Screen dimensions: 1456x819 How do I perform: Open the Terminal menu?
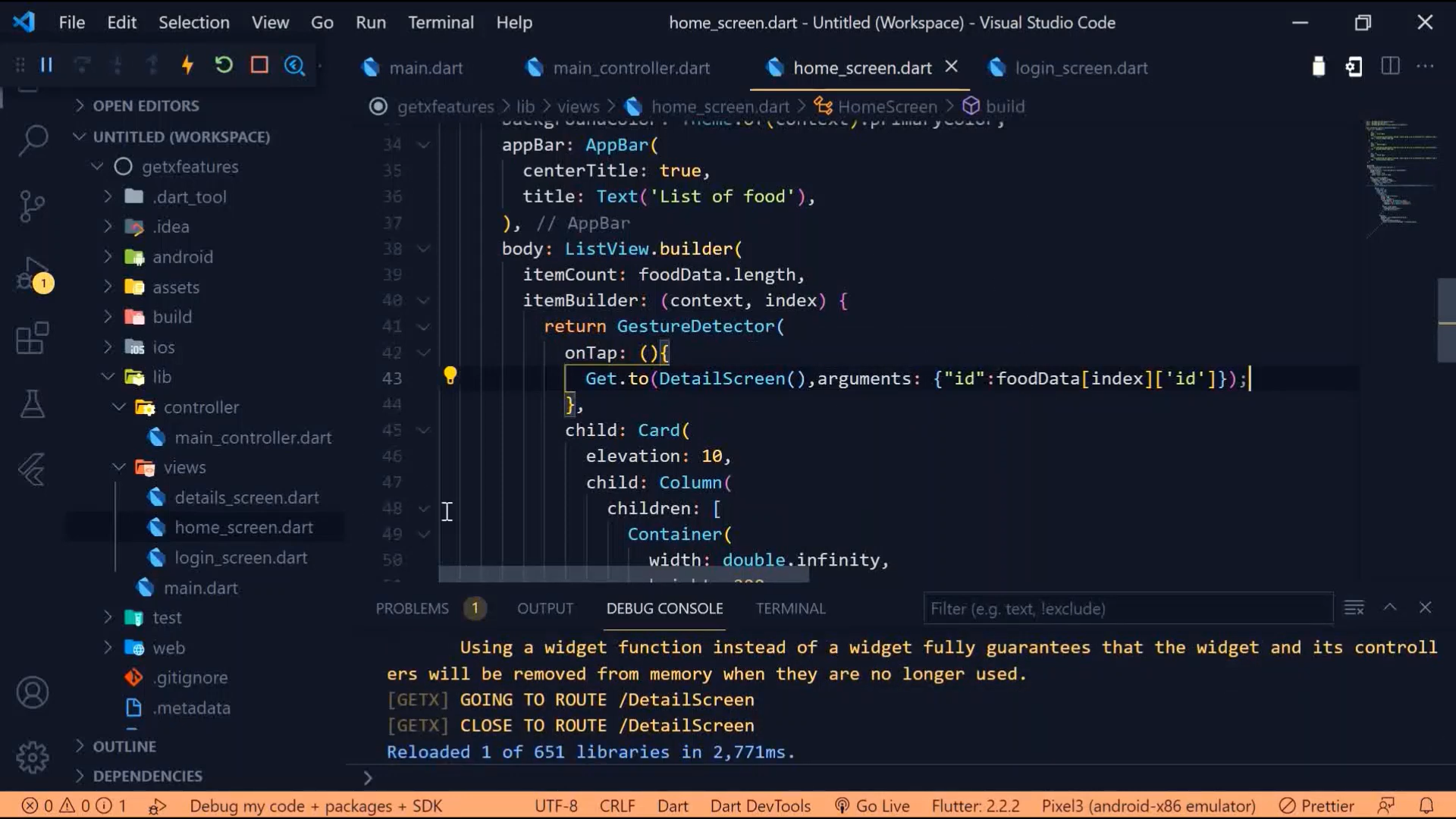441,23
